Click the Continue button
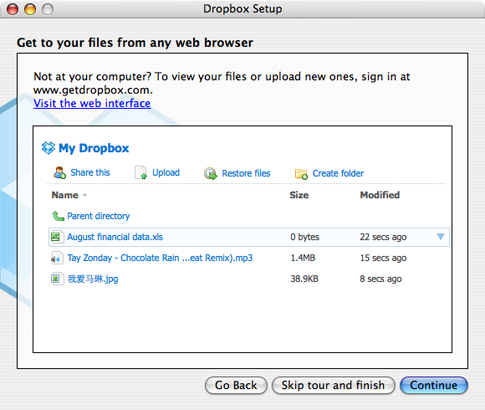485x410 pixels. tap(434, 385)
